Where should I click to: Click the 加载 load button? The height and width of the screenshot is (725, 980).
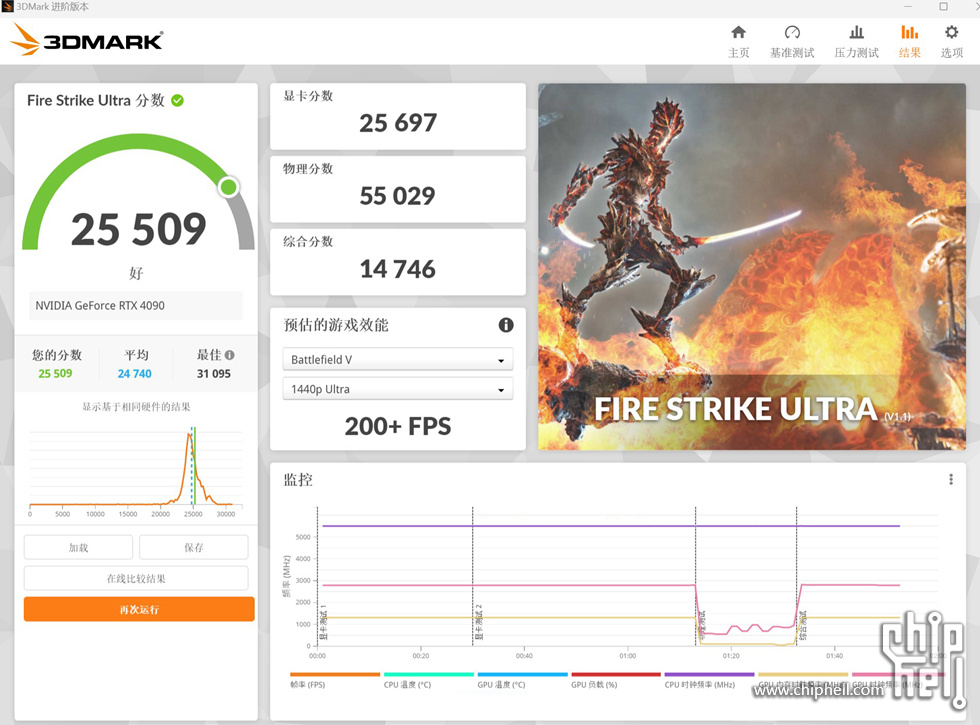click(x=78, y=547)
